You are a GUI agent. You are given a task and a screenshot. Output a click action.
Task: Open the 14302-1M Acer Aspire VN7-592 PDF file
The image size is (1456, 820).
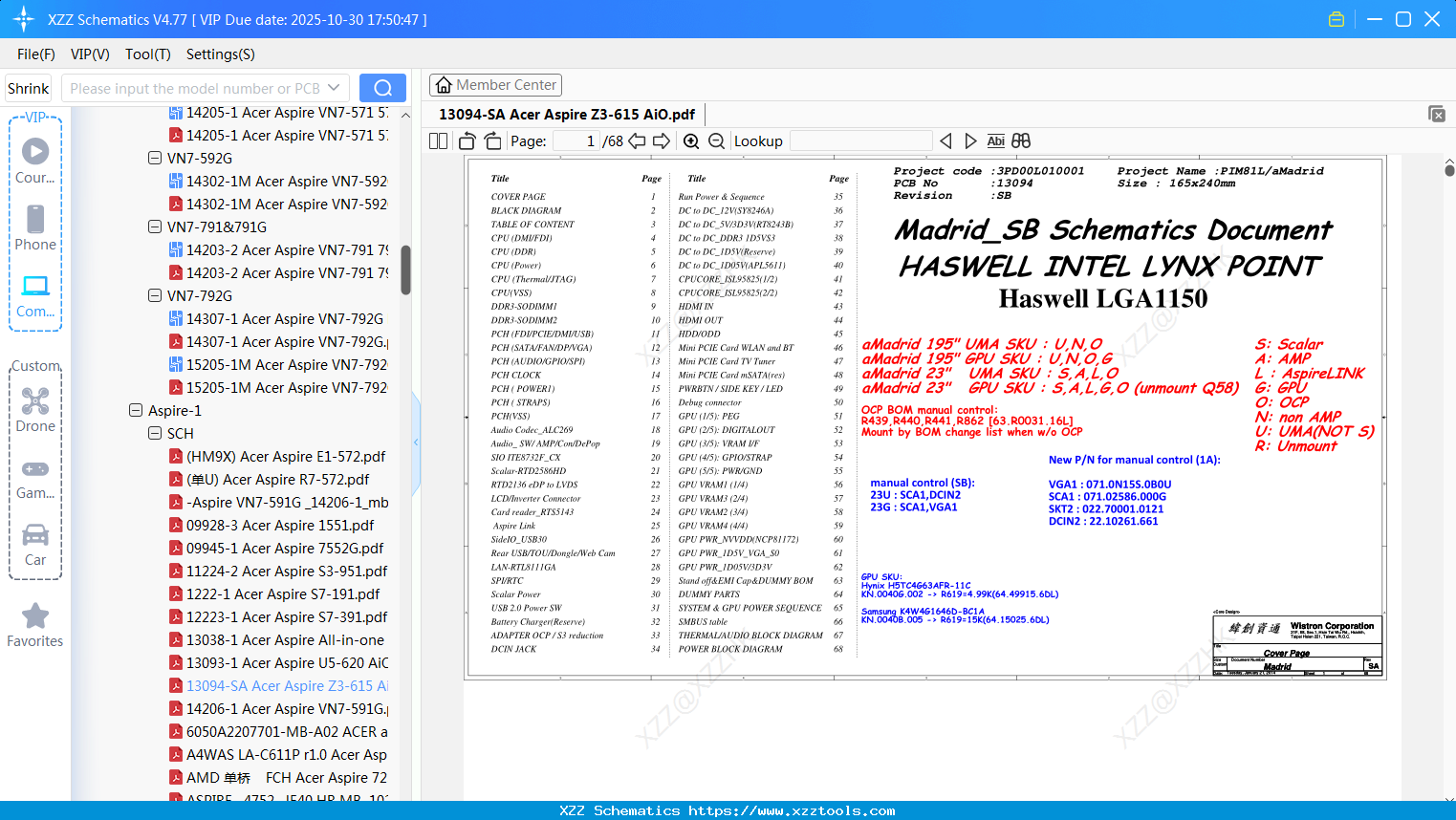[278, 205]
